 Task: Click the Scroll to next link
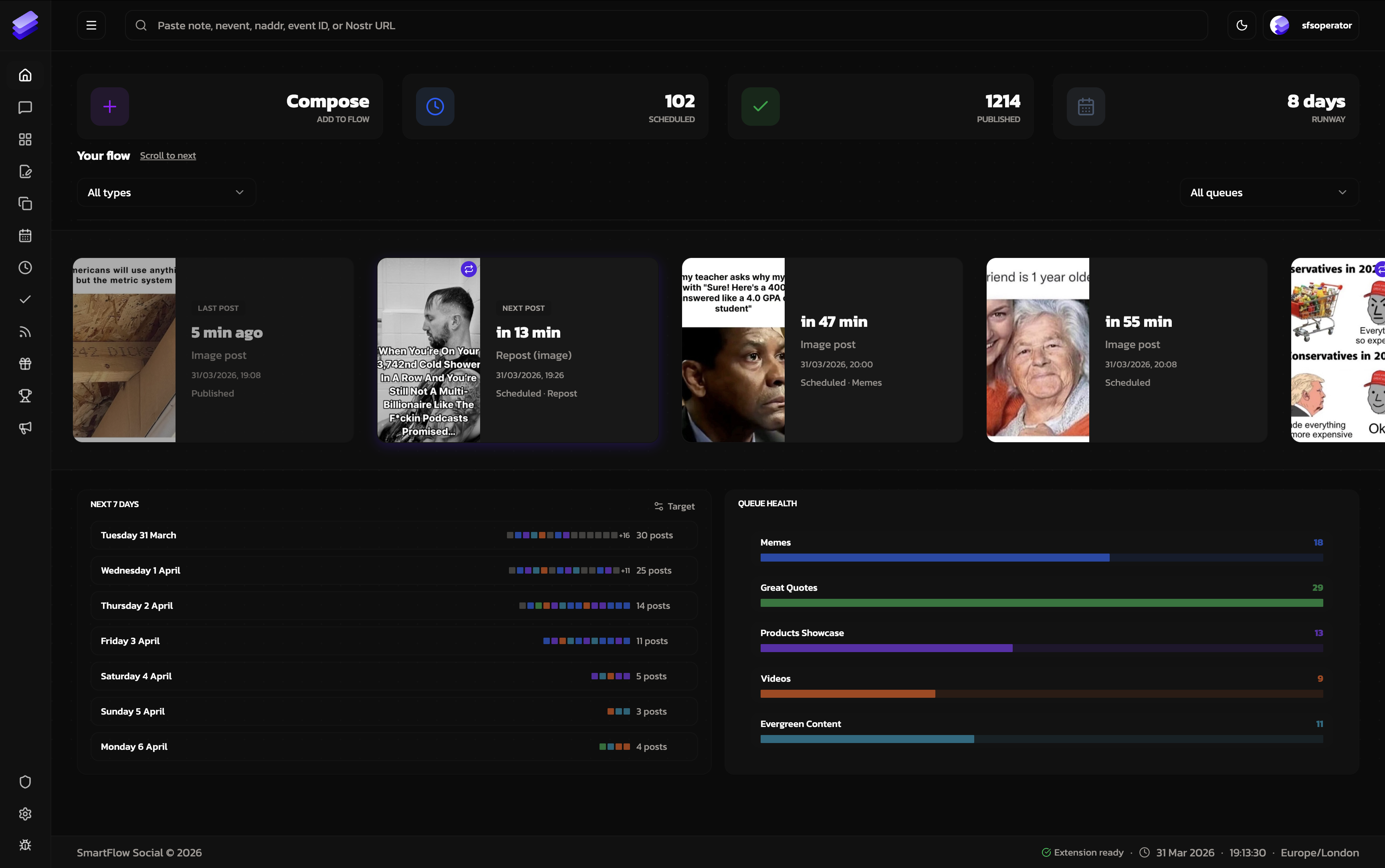(x=168, y=155)
